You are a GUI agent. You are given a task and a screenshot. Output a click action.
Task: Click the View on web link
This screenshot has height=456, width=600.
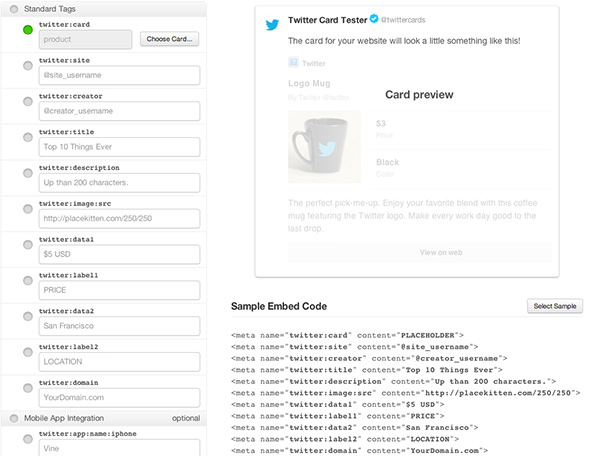[405, 252]
